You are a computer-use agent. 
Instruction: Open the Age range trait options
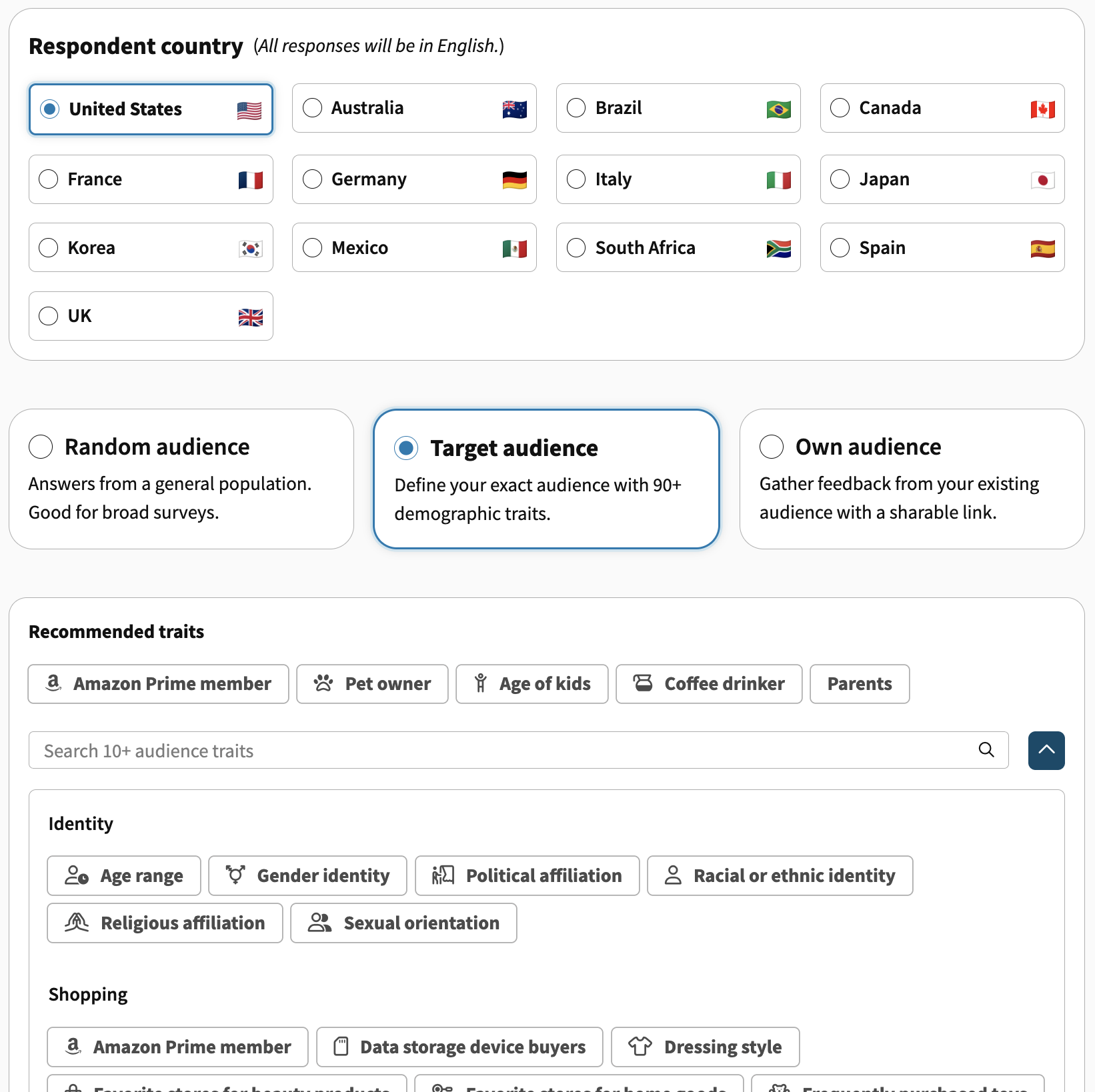tap(124, 875)
